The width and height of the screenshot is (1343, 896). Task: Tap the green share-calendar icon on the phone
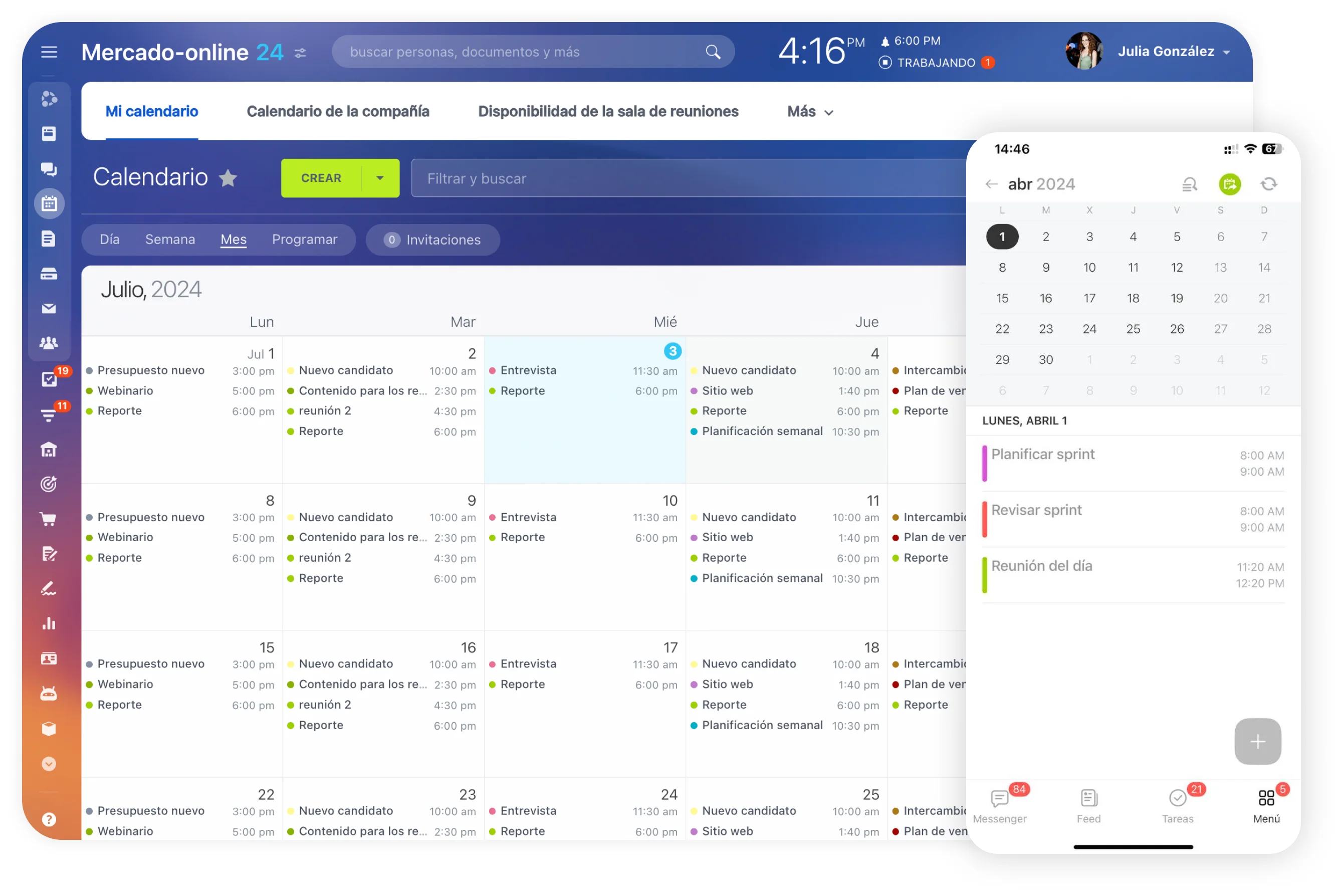pyautogui.click(x=1230, y=183)
